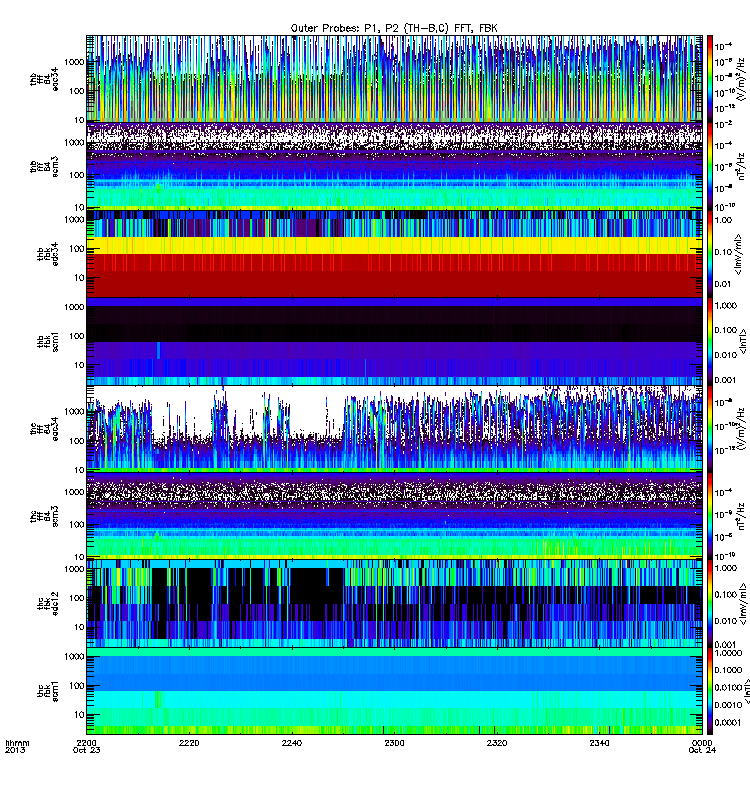Click the color bar of thb fbk edc34 panel
This screenshot has height=800, width=750.
[x=709, y=254]
